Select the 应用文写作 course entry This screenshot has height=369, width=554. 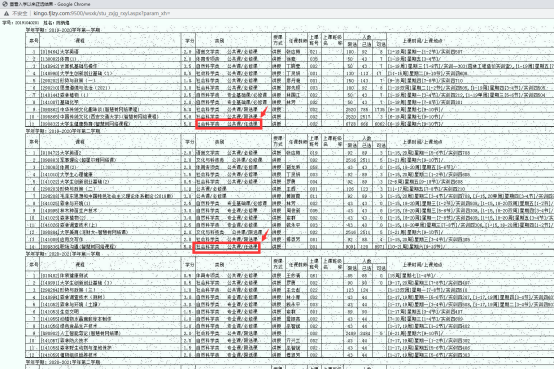[x=62, y=239]
